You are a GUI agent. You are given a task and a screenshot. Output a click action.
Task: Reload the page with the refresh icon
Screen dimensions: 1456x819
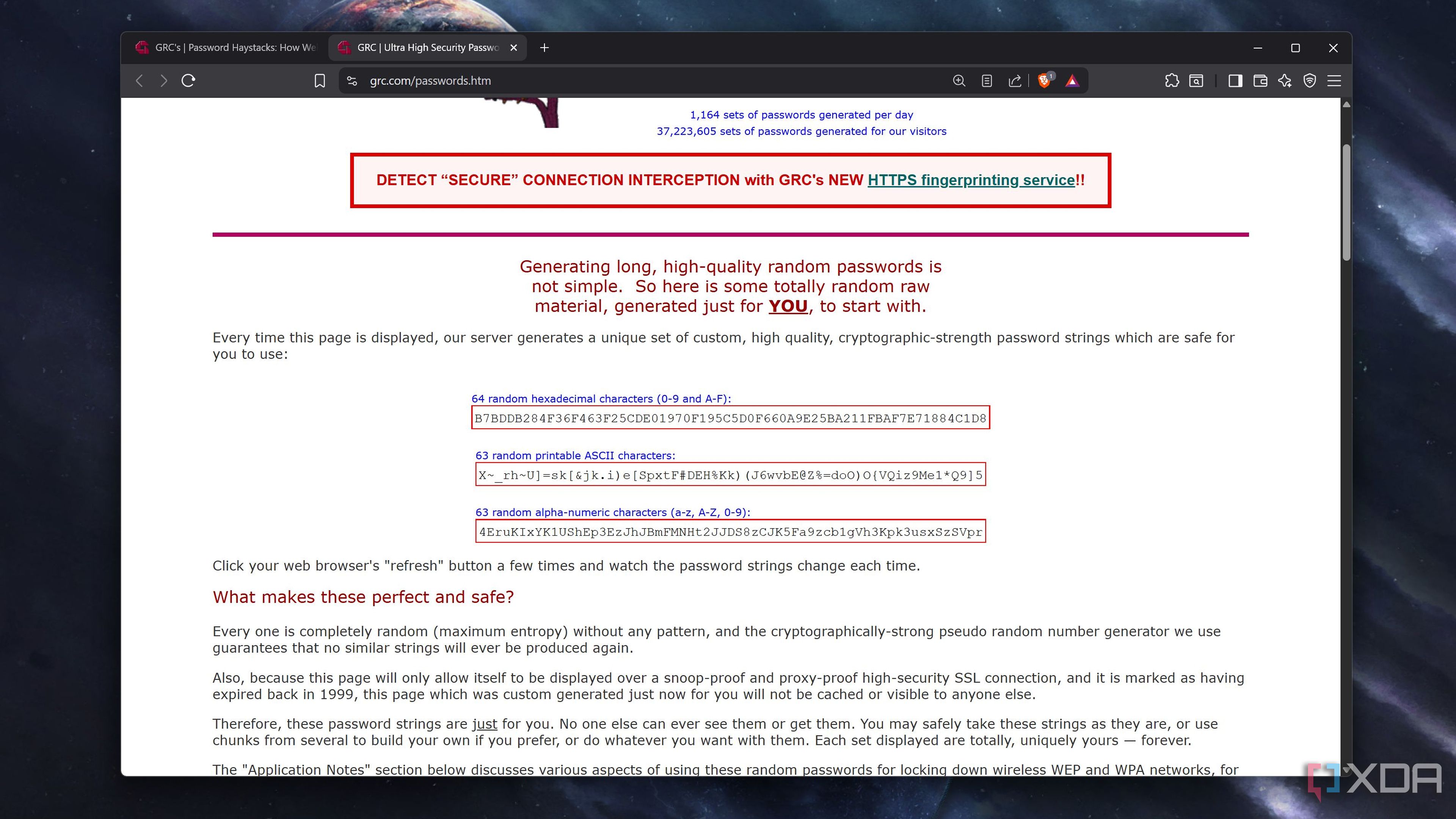point(188,81)
